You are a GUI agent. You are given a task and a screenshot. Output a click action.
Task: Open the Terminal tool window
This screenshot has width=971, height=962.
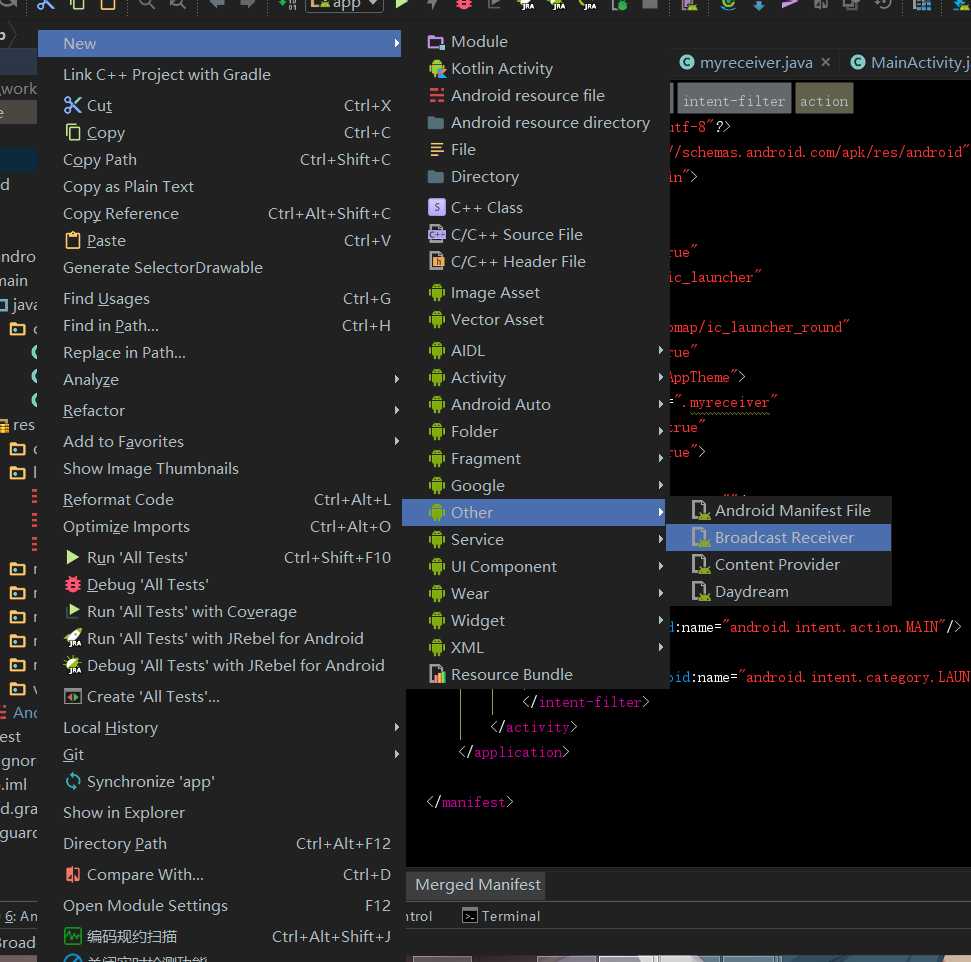coord(502,916)
